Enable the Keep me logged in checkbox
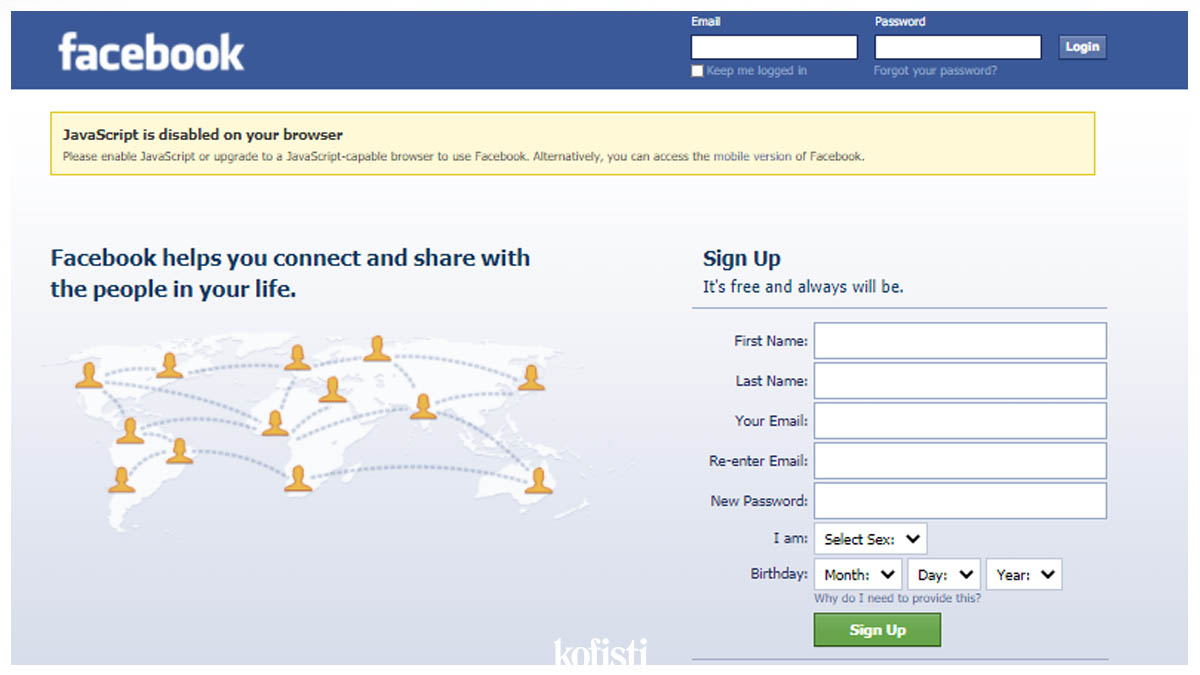The width and height of the screenshot is (1200, 675). click(697, 71)
